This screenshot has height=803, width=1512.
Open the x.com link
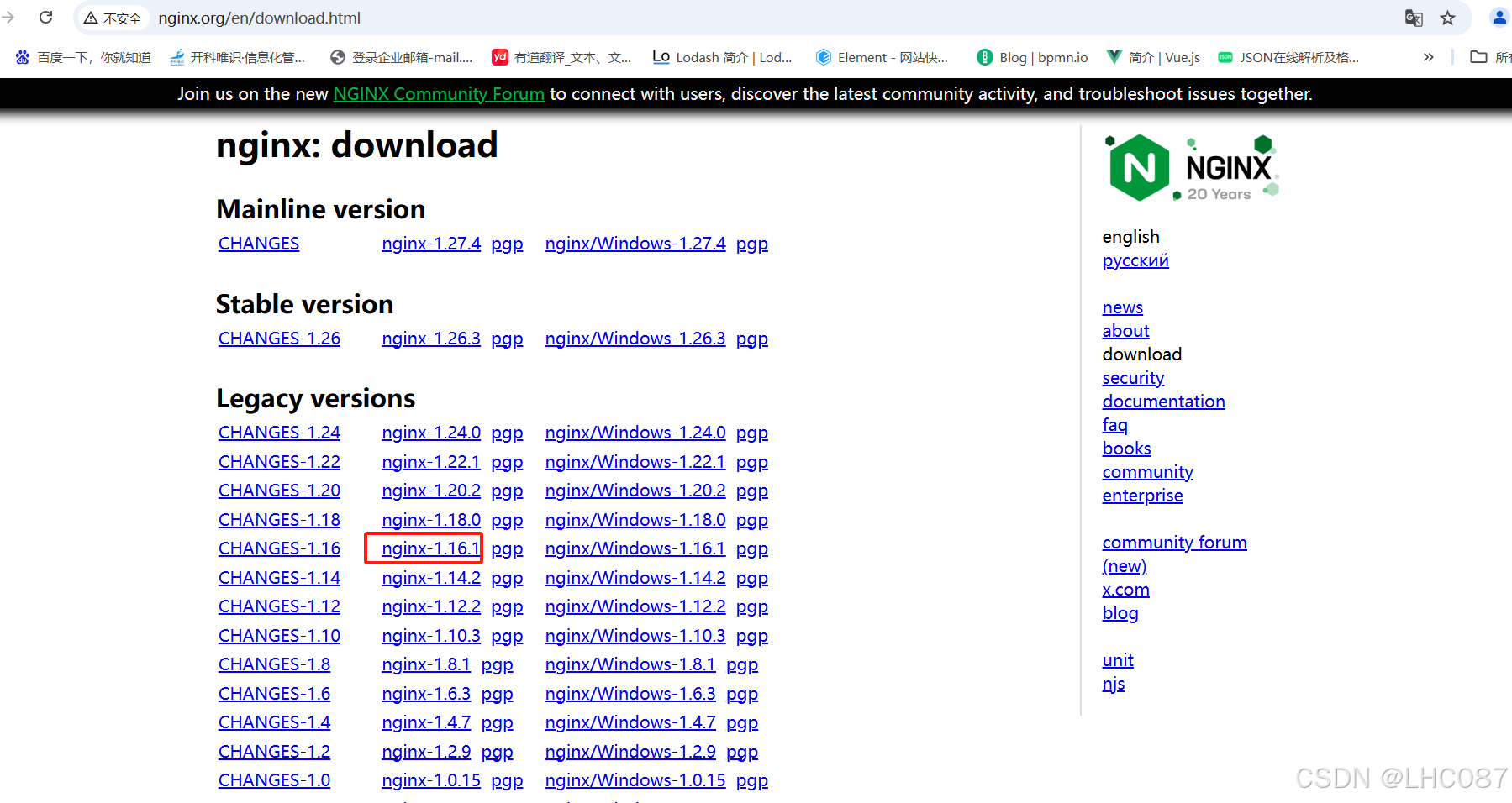[x=1125, y=590]
